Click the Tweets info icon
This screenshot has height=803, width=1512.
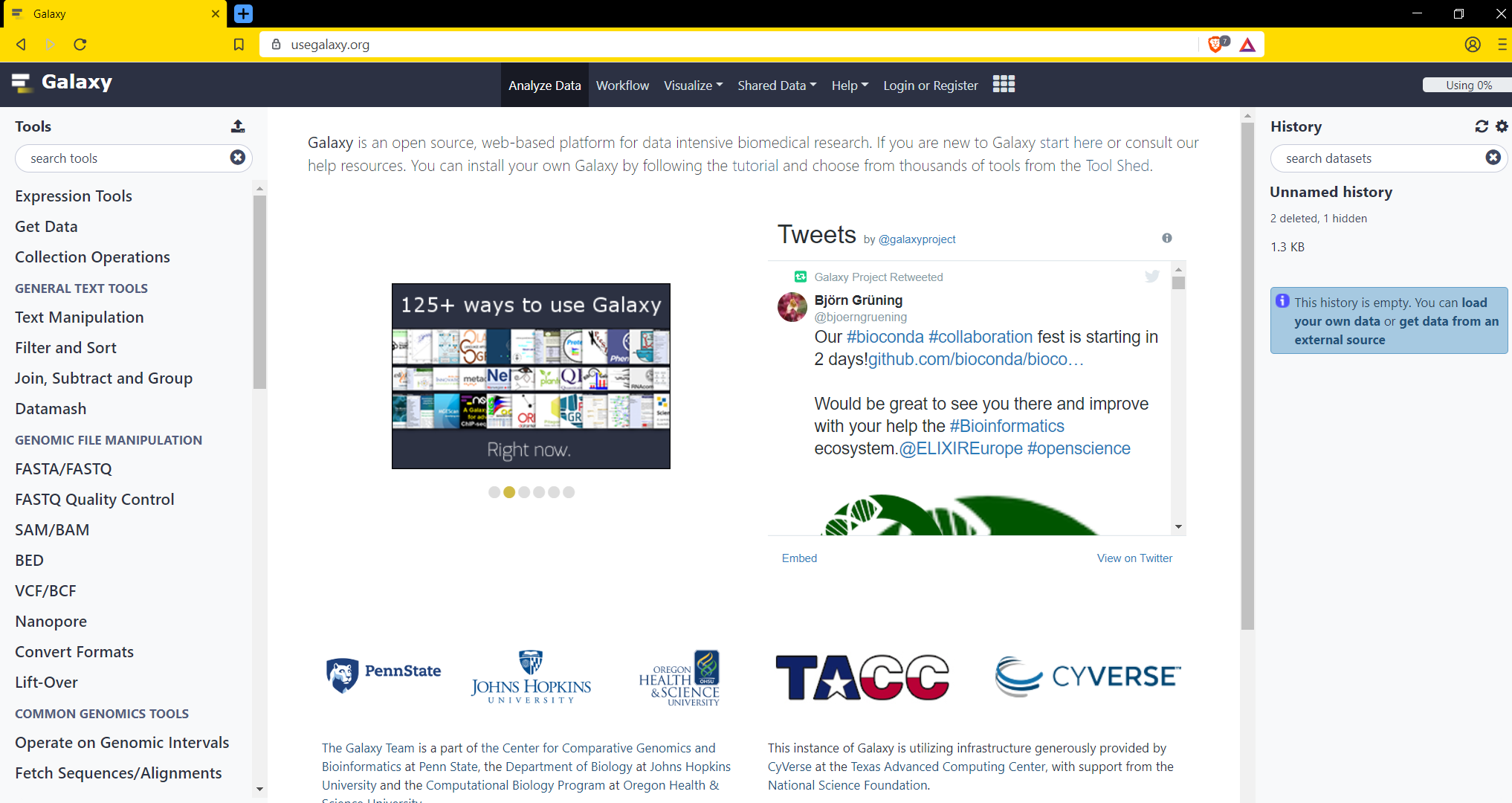(x=1167, y=238)
